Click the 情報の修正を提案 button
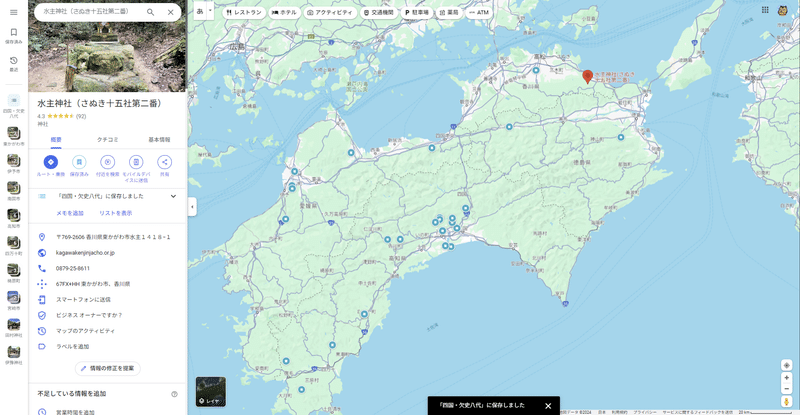The height and width of the screenshot is (415, 800). coord(108,368)
